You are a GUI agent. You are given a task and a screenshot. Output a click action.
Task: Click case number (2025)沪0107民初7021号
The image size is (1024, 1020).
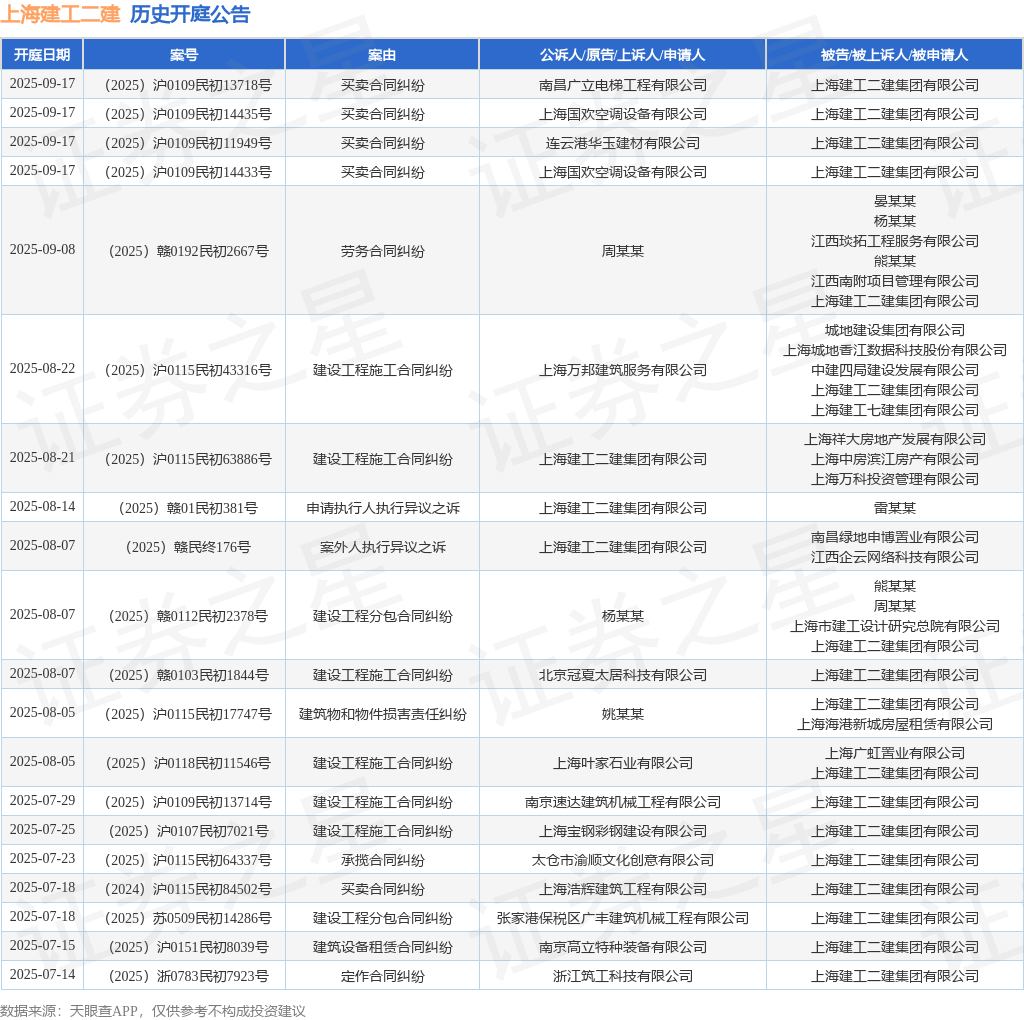[187, 831]
